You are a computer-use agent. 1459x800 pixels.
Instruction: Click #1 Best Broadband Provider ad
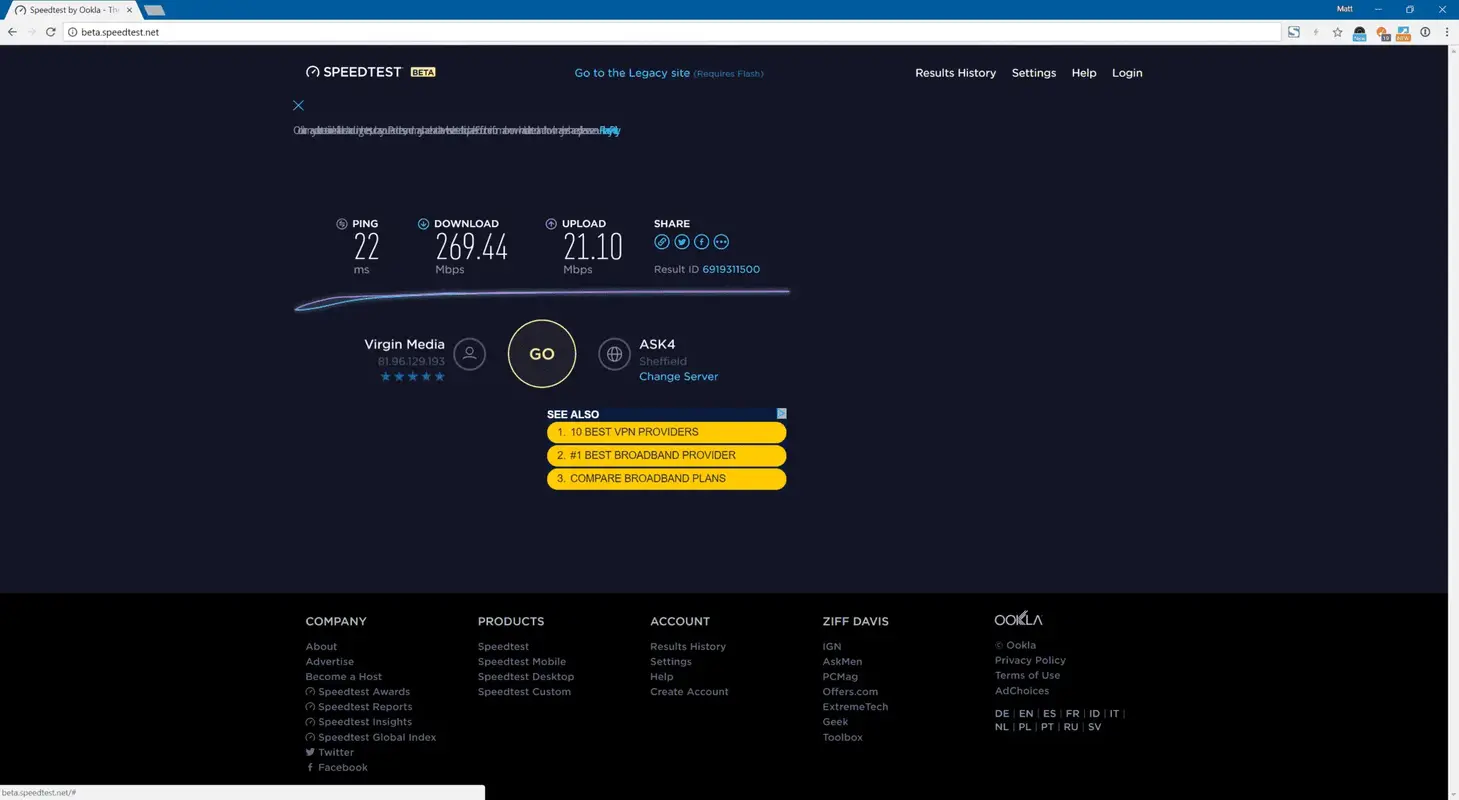click(x=666, y=455)
